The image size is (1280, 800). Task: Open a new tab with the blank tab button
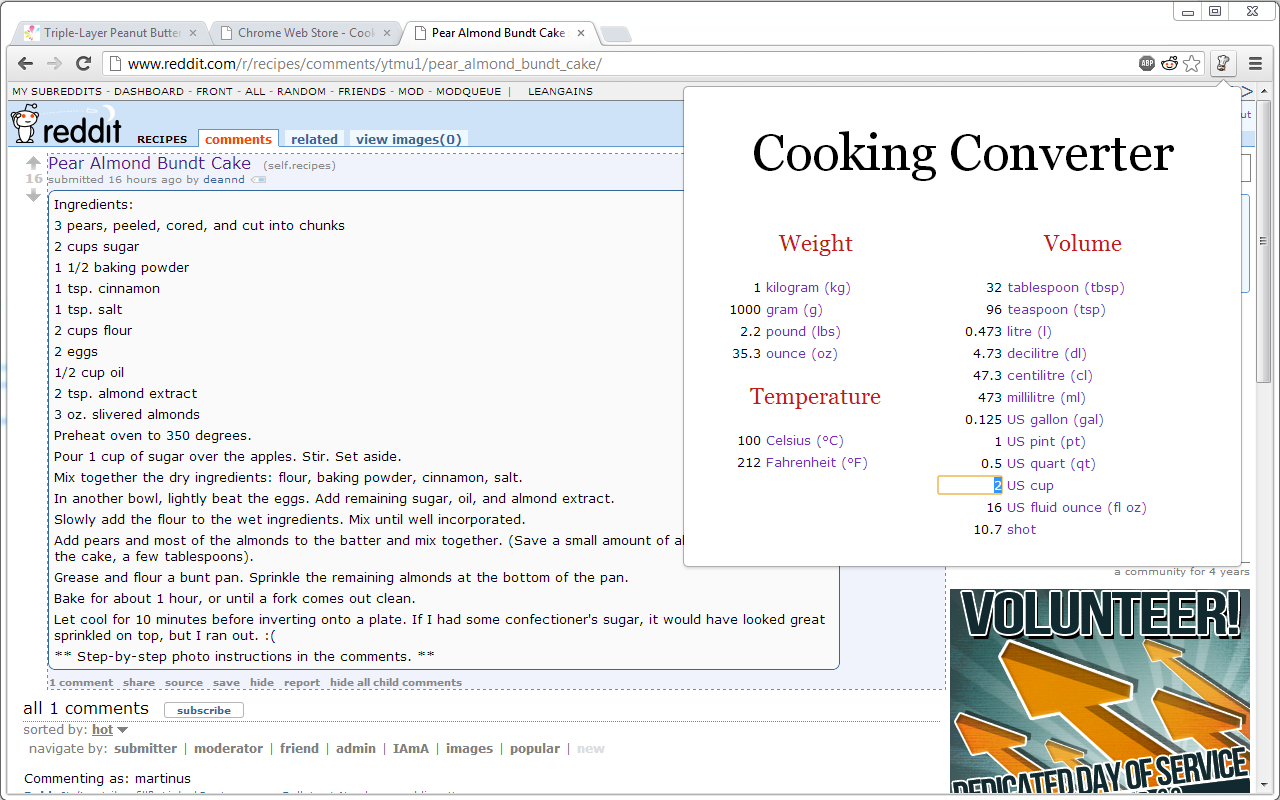(x=616, y=34)
